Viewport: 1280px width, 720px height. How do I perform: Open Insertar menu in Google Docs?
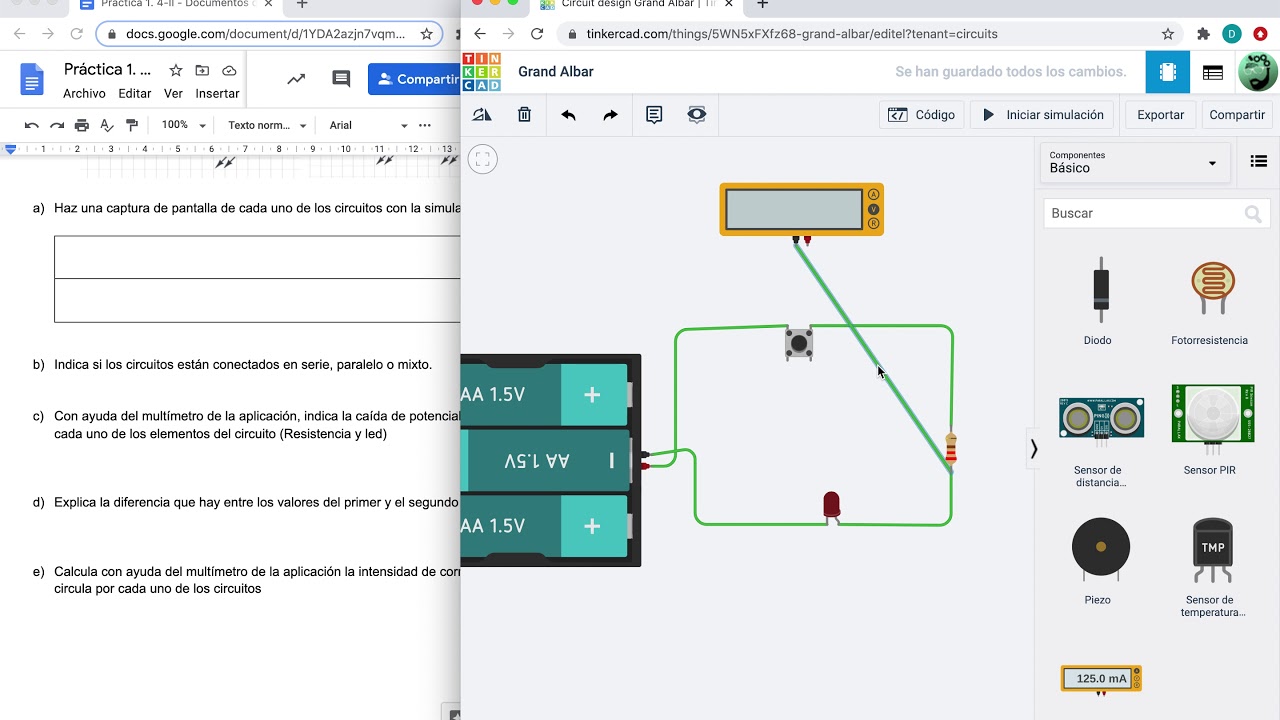(x=217, y=94)
